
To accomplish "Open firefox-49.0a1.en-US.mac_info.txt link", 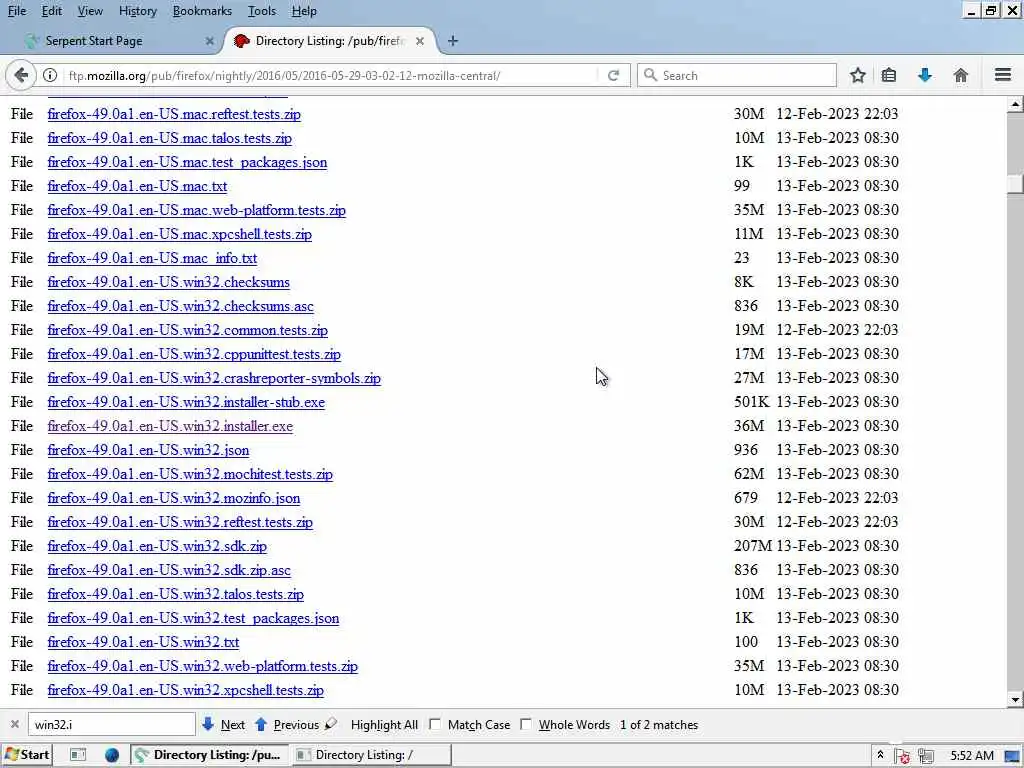I will [152, 258].
